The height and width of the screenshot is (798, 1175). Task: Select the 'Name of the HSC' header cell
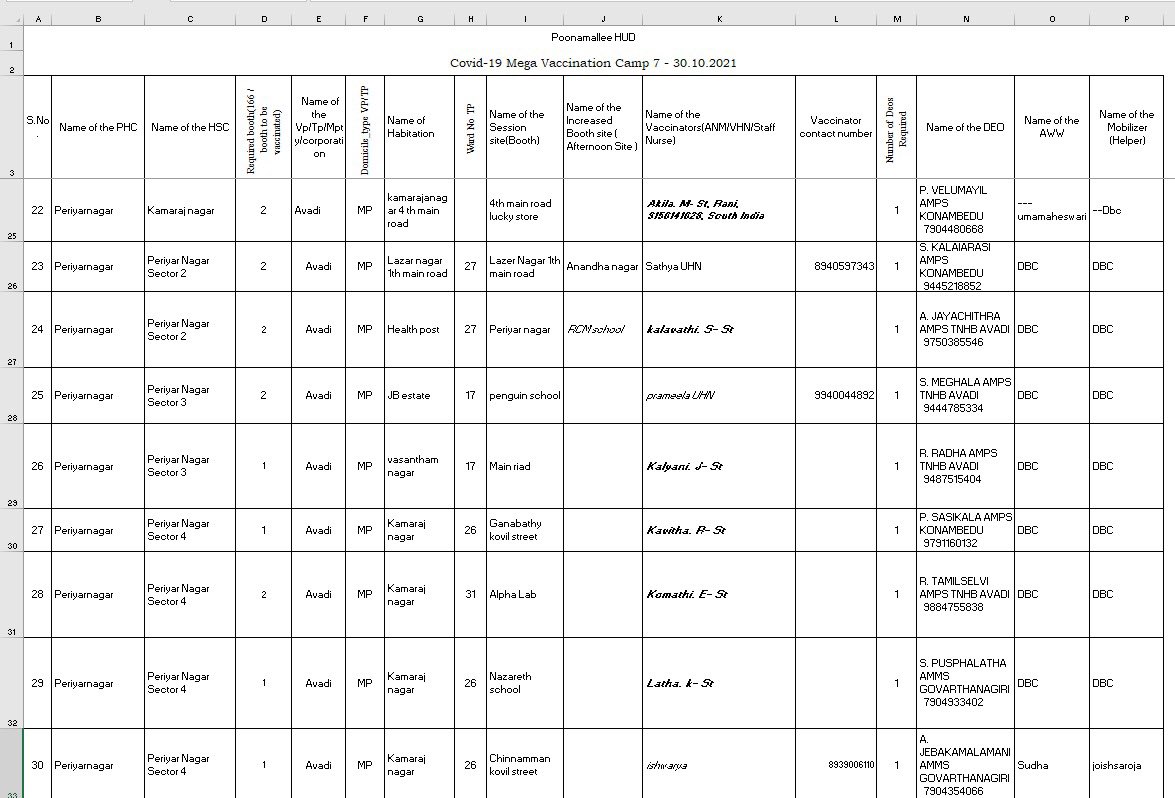(x=190, y=127)
